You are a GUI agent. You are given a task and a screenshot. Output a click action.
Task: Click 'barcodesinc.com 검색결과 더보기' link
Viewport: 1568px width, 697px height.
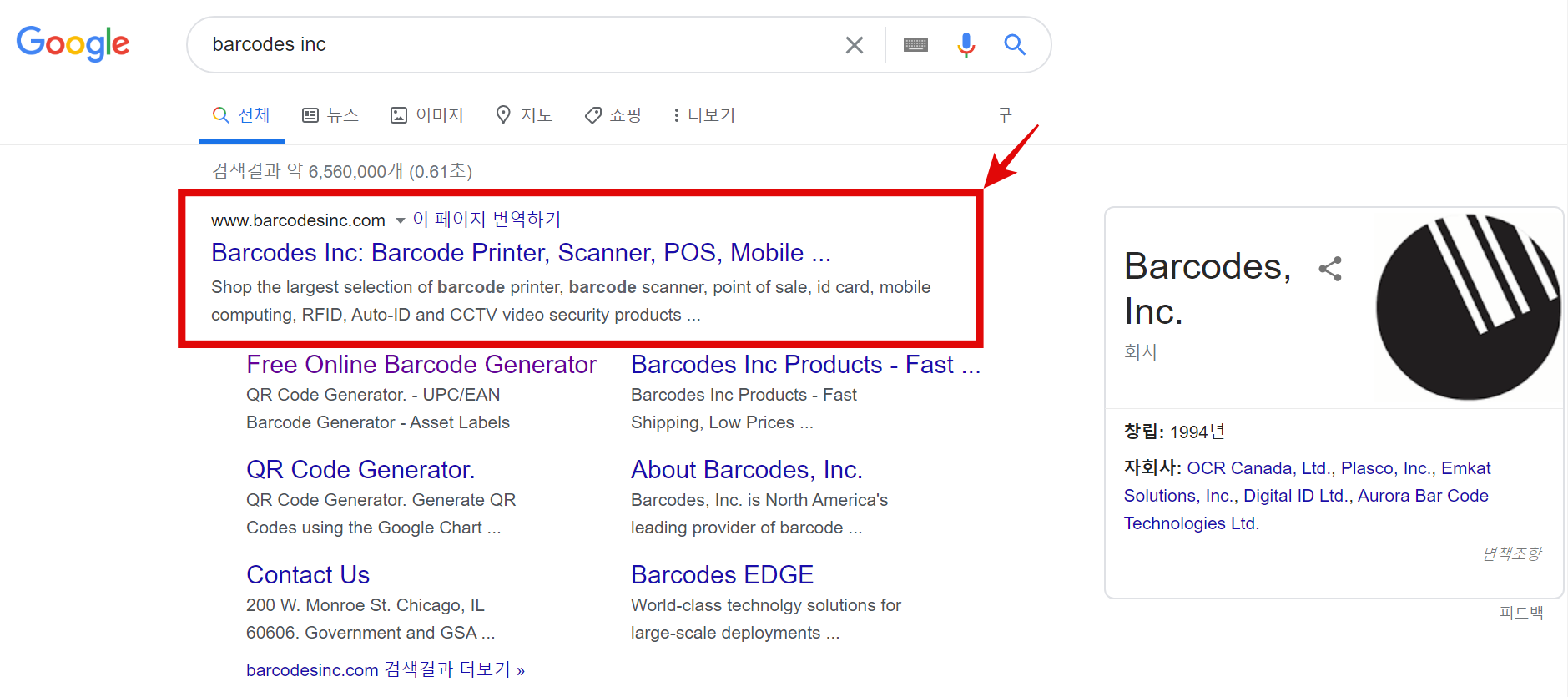tap(386, 669)
